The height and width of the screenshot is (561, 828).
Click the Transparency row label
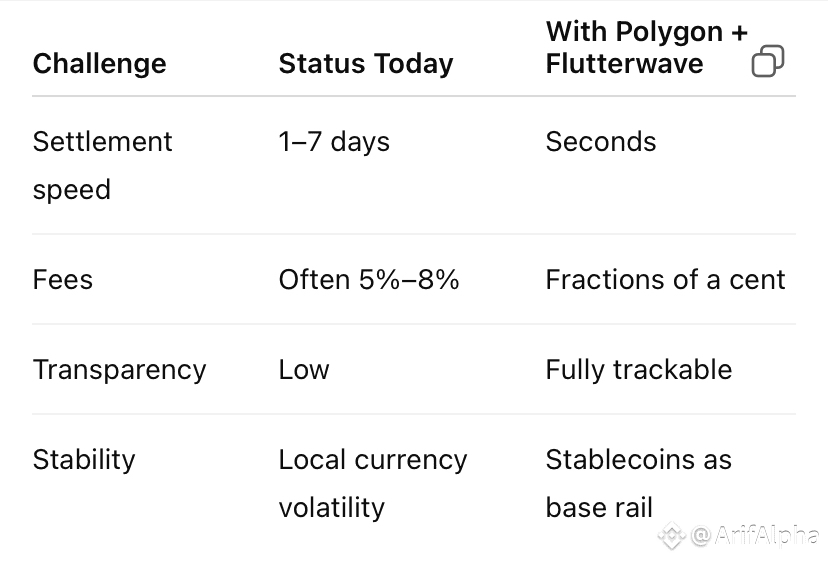tap(119, 370)
